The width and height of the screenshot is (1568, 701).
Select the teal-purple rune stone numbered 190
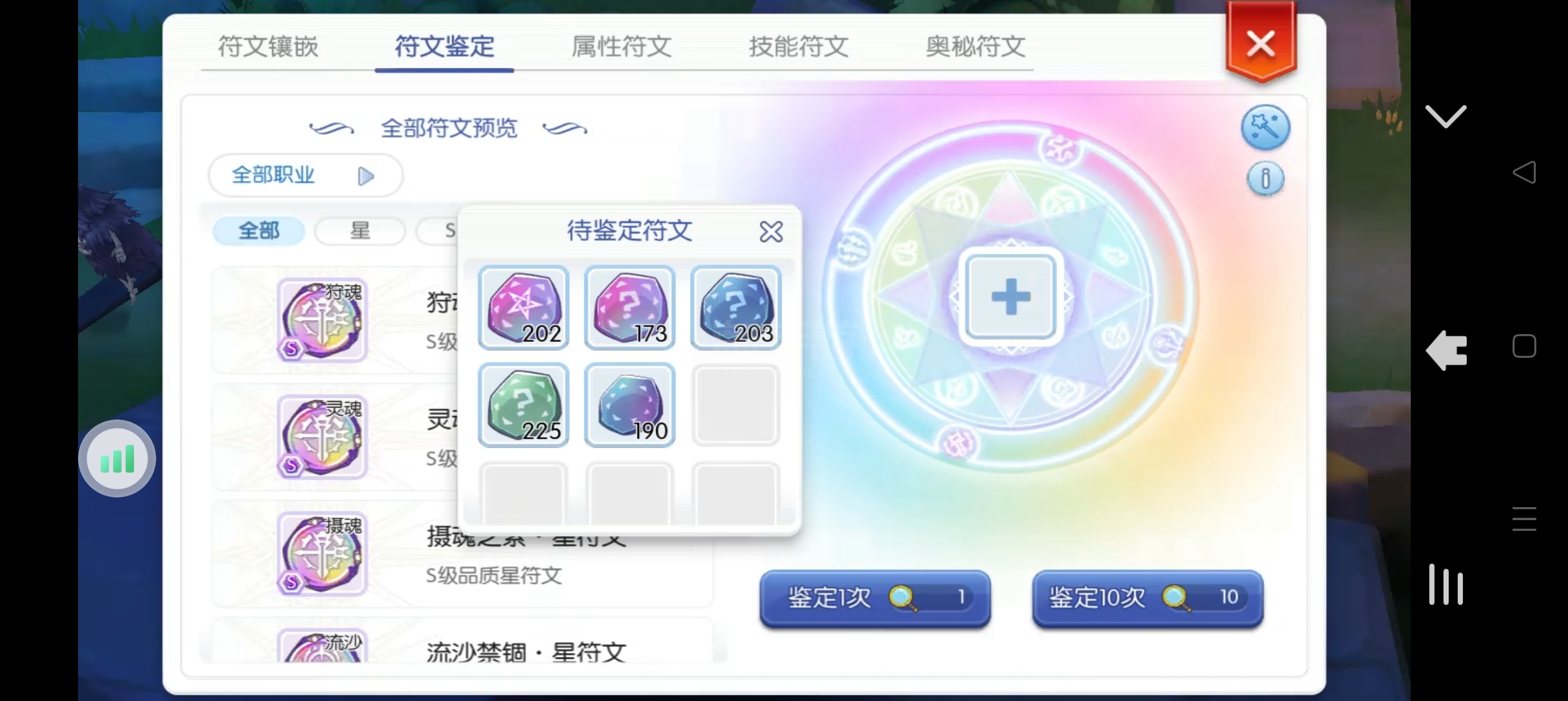[x=630, y=405]
